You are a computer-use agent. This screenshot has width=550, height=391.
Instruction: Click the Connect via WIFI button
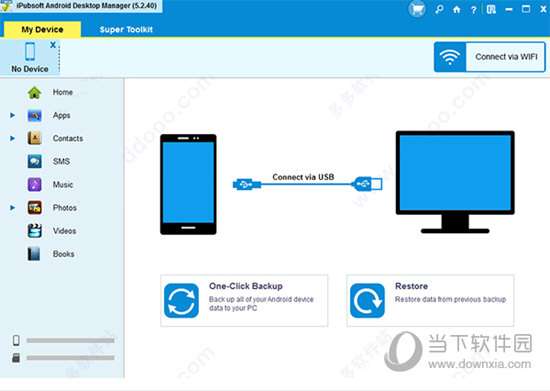(490, 57)
